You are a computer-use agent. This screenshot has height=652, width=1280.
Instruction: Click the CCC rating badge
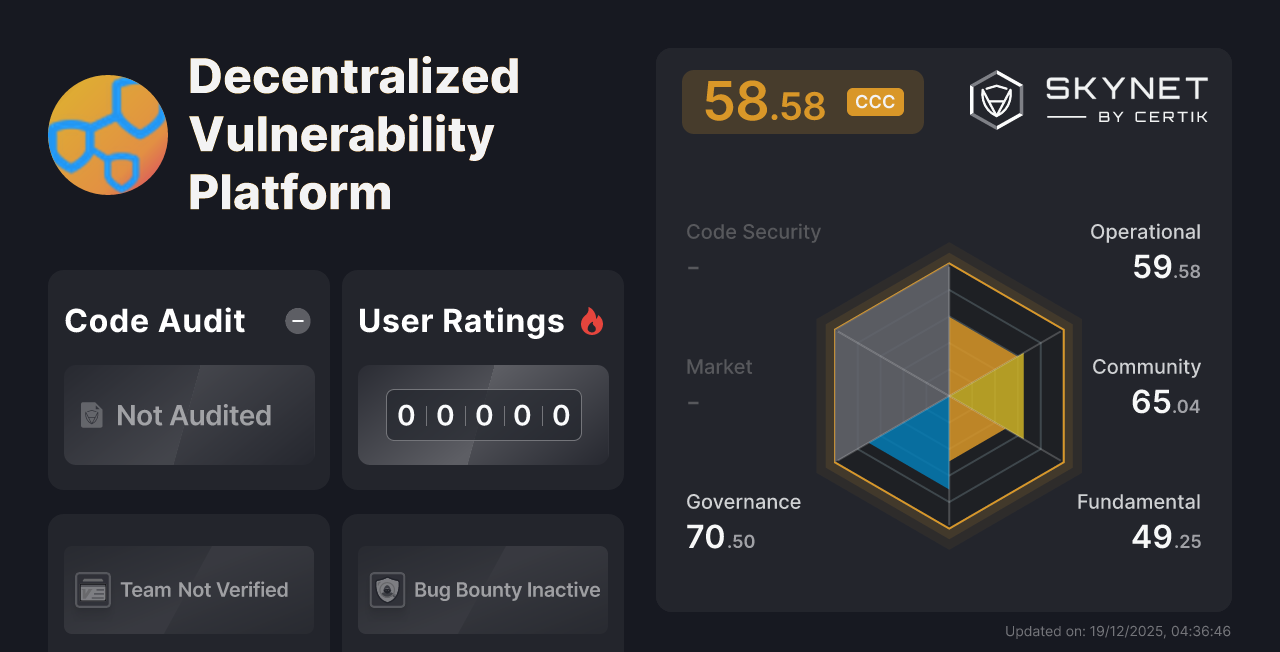pos(875,101)
